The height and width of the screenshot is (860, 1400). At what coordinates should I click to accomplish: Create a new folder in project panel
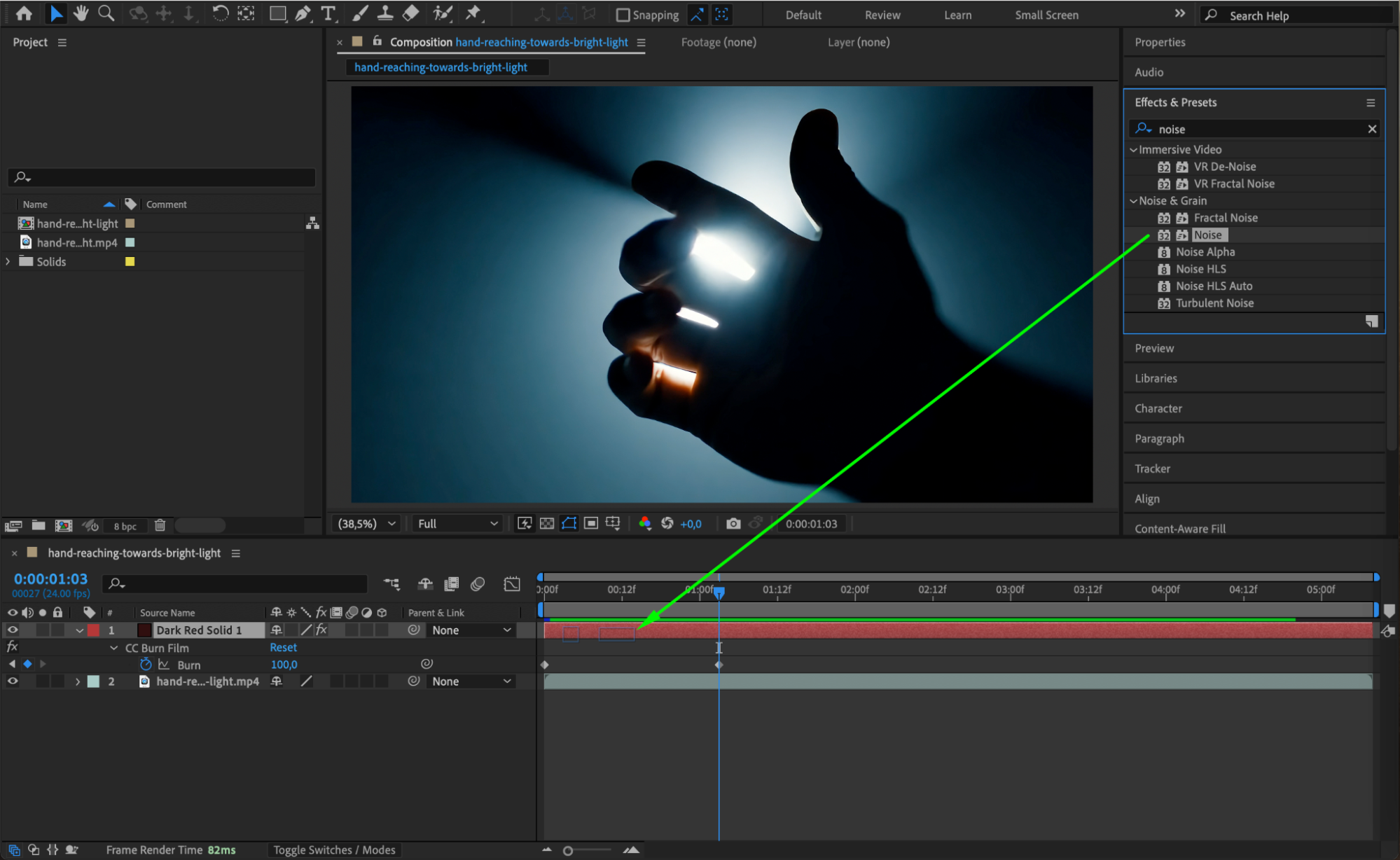39,526
